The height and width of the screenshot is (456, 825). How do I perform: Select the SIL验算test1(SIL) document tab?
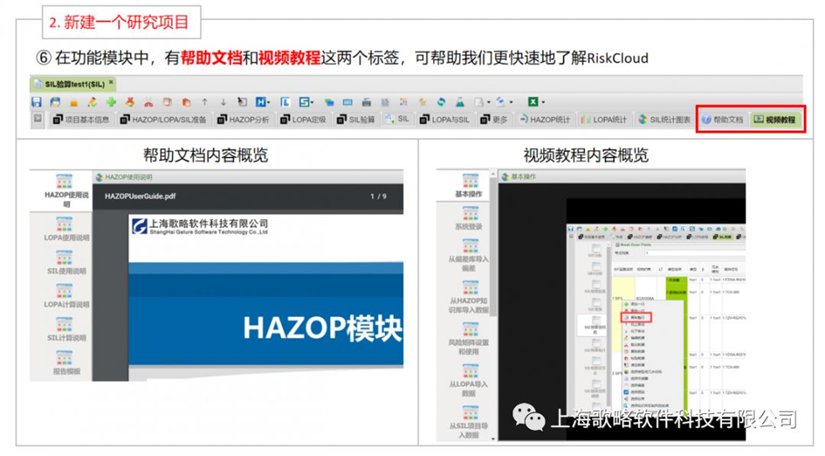(x=73, y=84)
